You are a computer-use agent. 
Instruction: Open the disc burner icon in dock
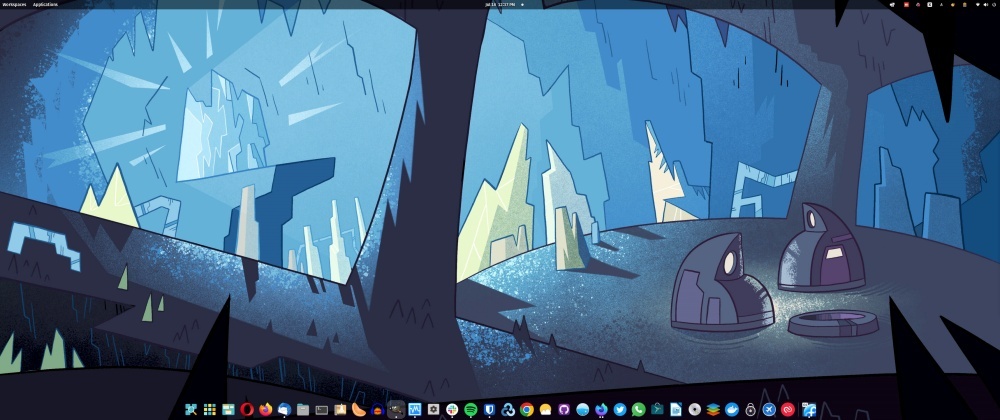tap(695, 409)
